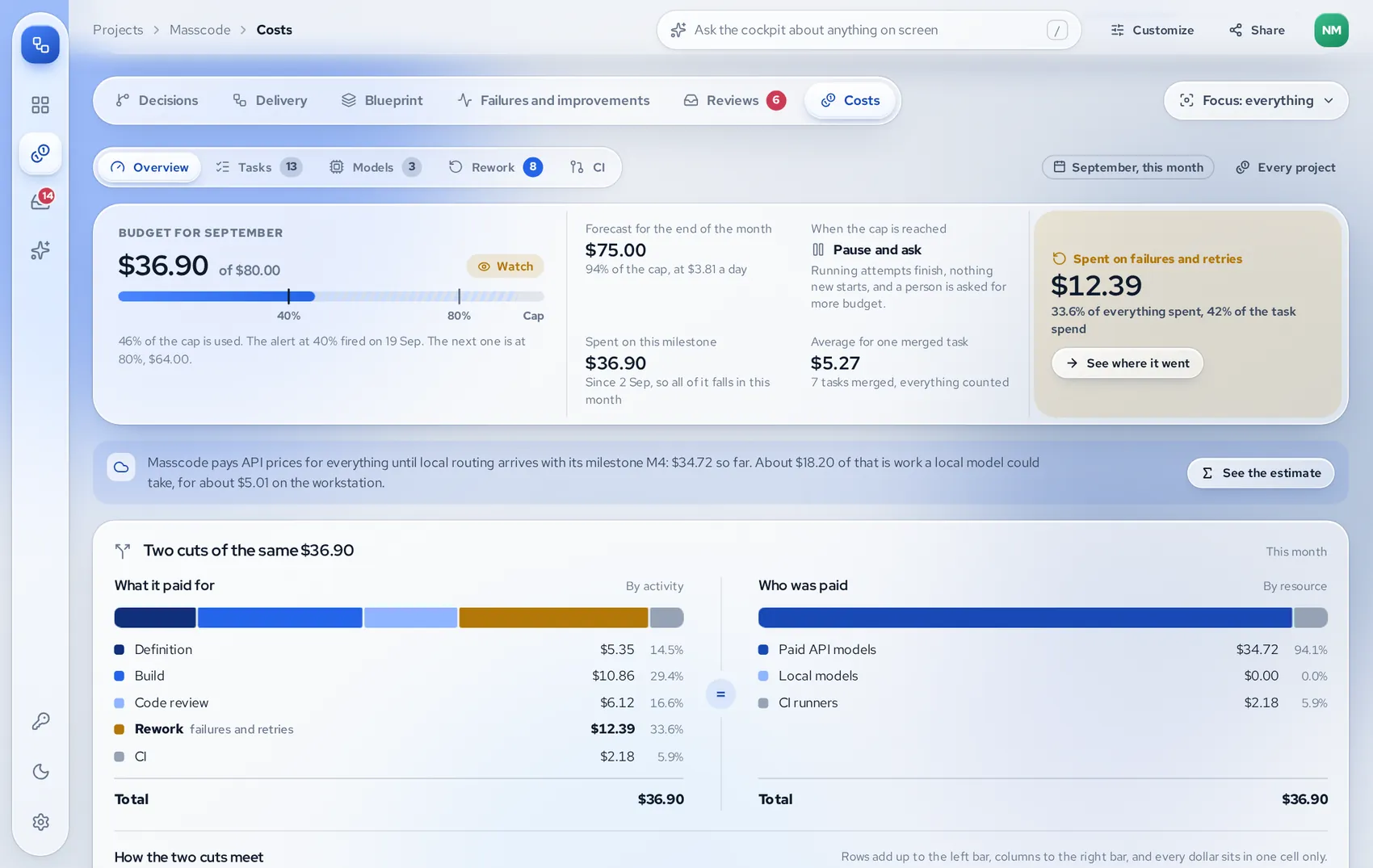The height and width of the screenshot is (868, 1373).
Task: Click the Customize button
Action: tap(1153, 30)
